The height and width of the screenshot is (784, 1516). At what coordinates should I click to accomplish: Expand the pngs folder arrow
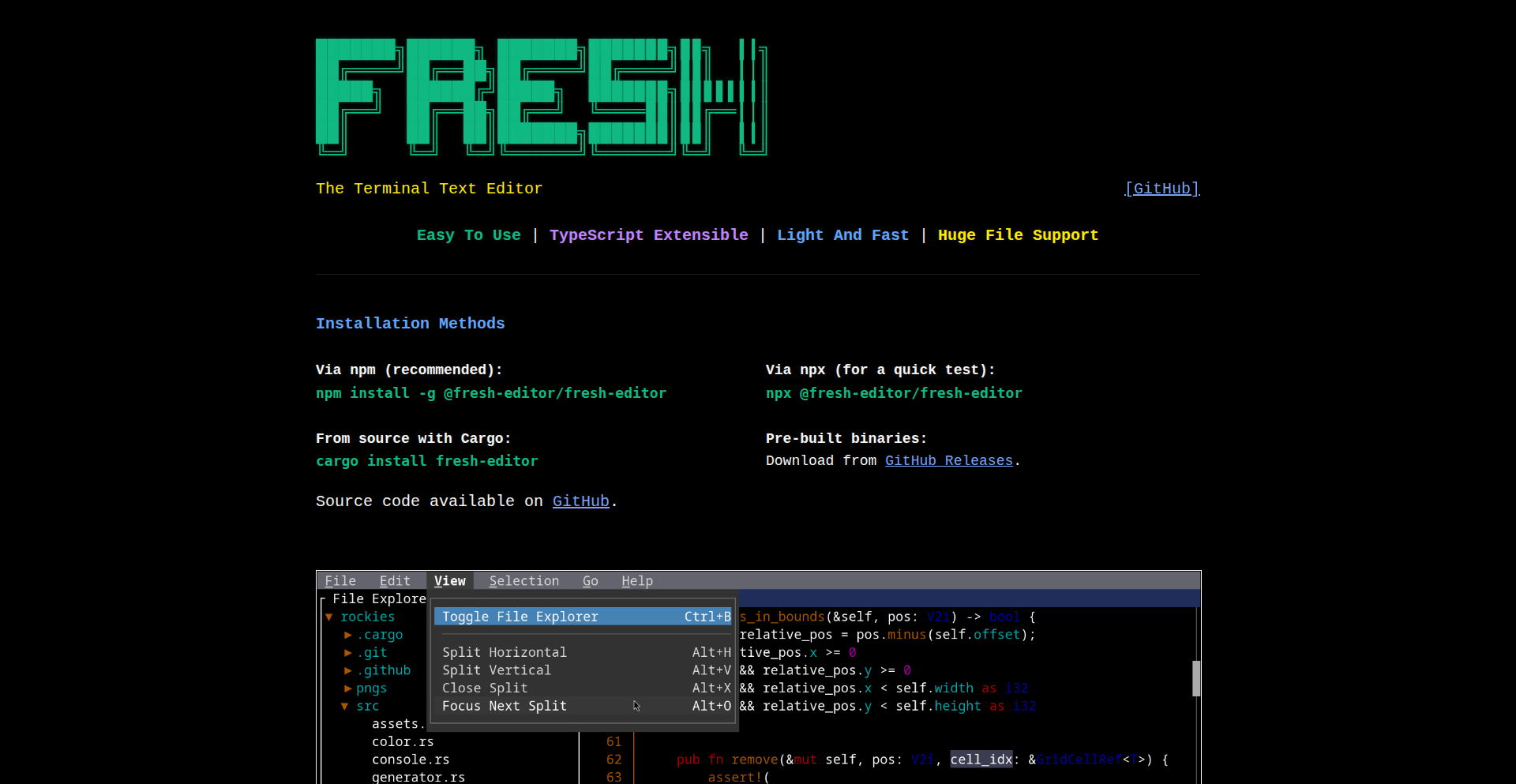tap(348, 688)
